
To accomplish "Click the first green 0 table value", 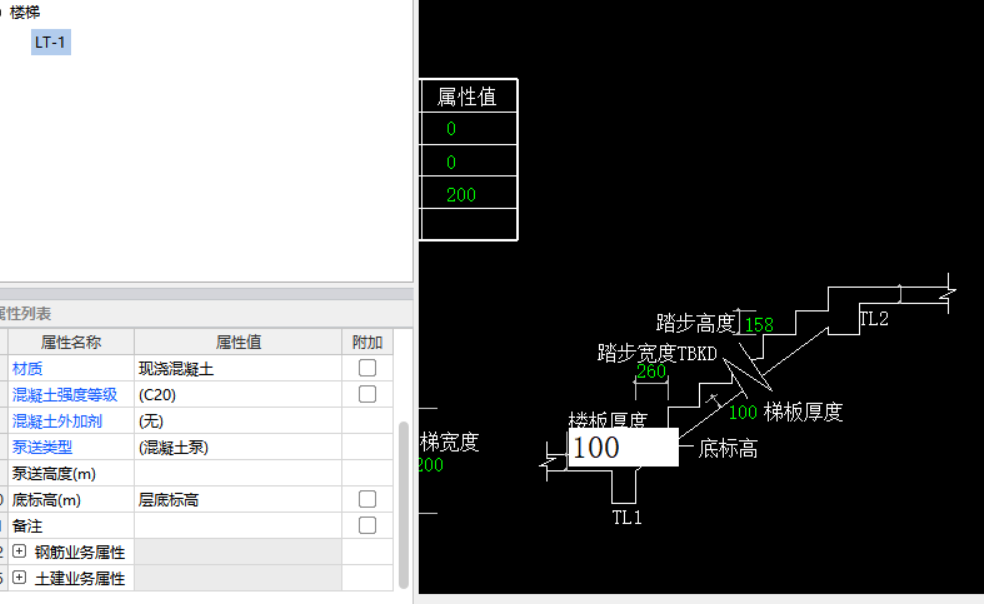I will point(451,129).
